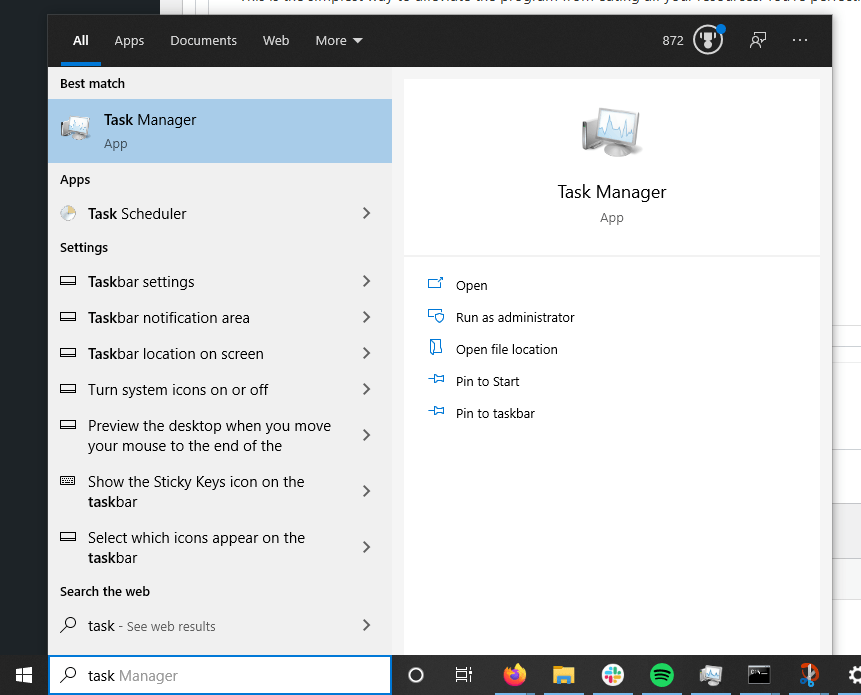
Task: Open the More filters dropdown
Action: (x=339, y=41)
